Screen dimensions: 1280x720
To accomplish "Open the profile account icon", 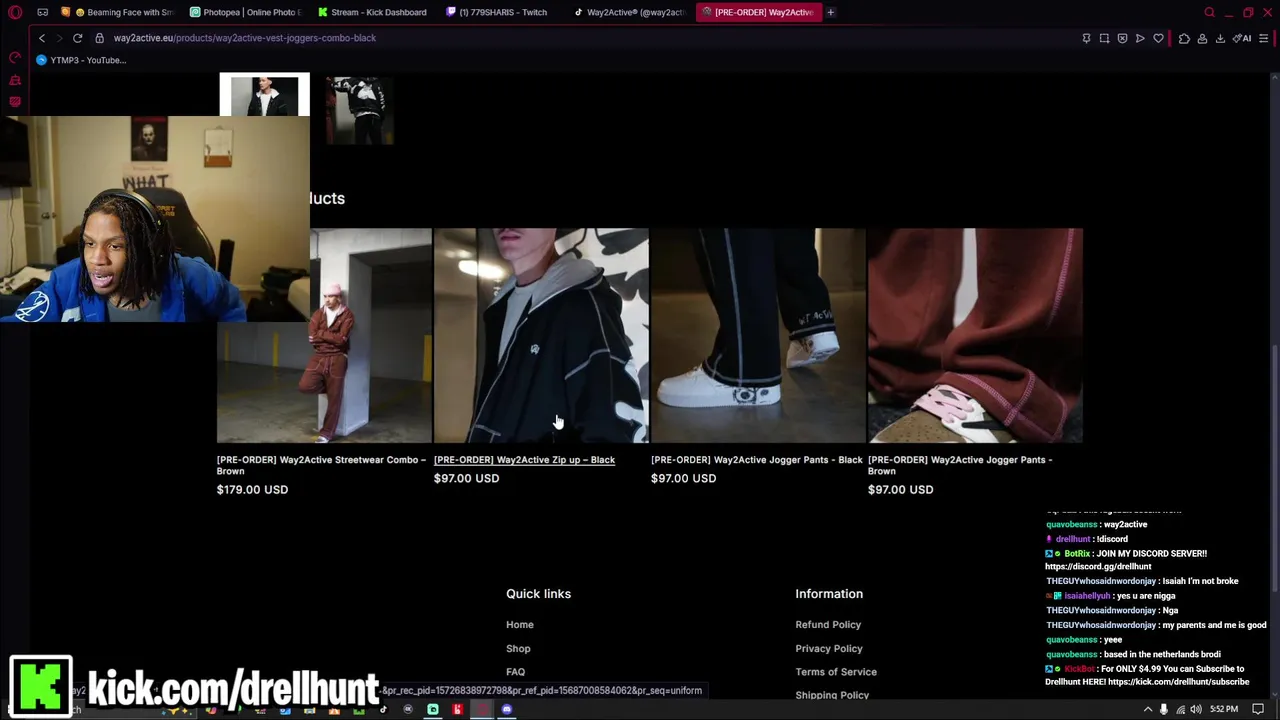I will 1202,38.
